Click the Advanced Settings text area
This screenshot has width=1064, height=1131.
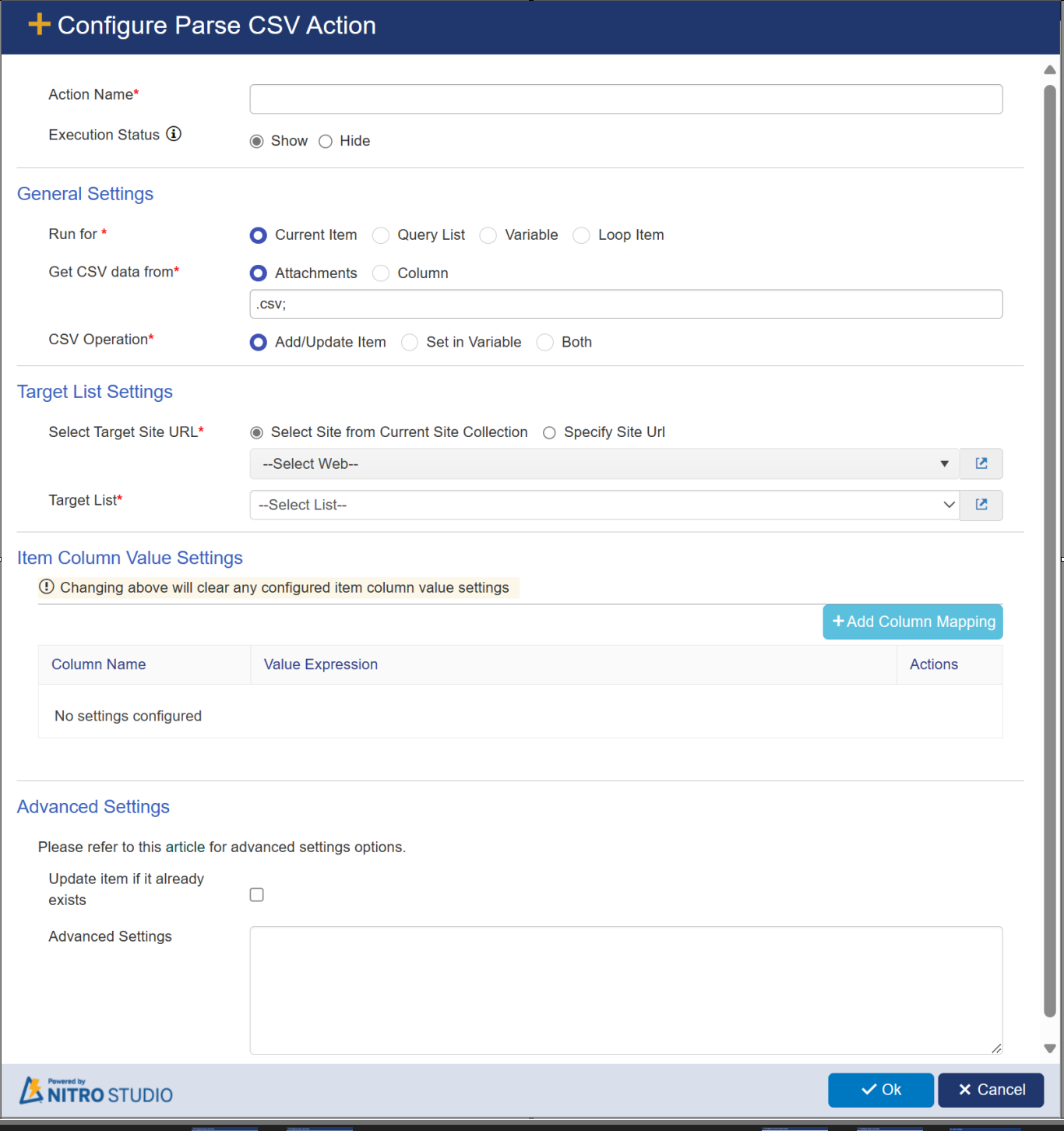(626, 990)
